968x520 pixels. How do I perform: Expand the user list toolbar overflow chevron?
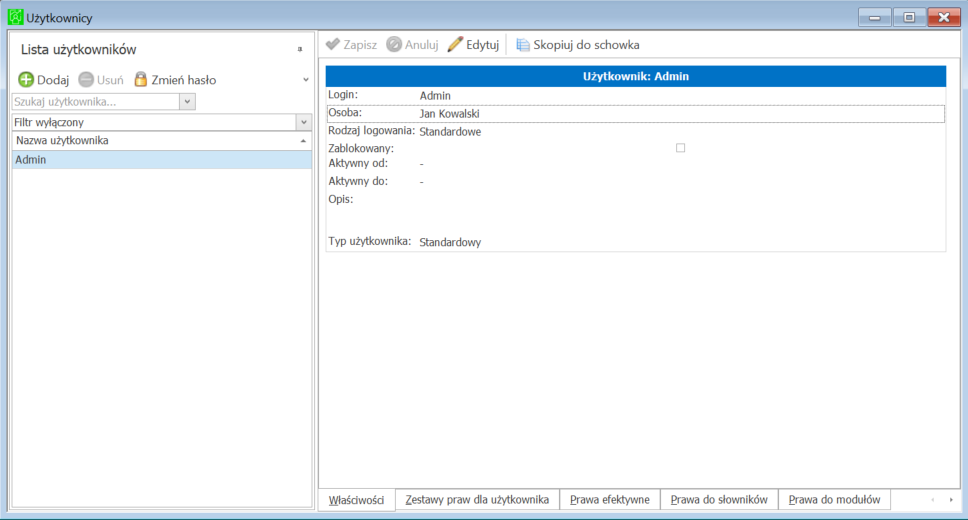[306, 80]
